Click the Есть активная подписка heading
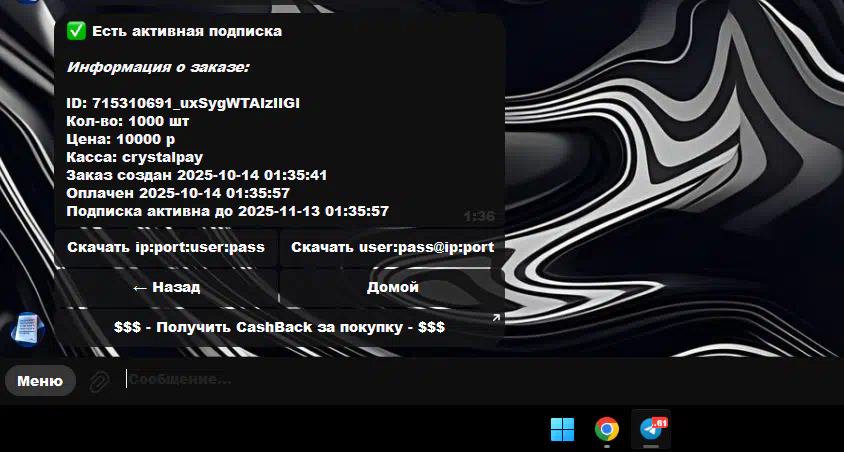Screen dimensions: 844x452 187,31
